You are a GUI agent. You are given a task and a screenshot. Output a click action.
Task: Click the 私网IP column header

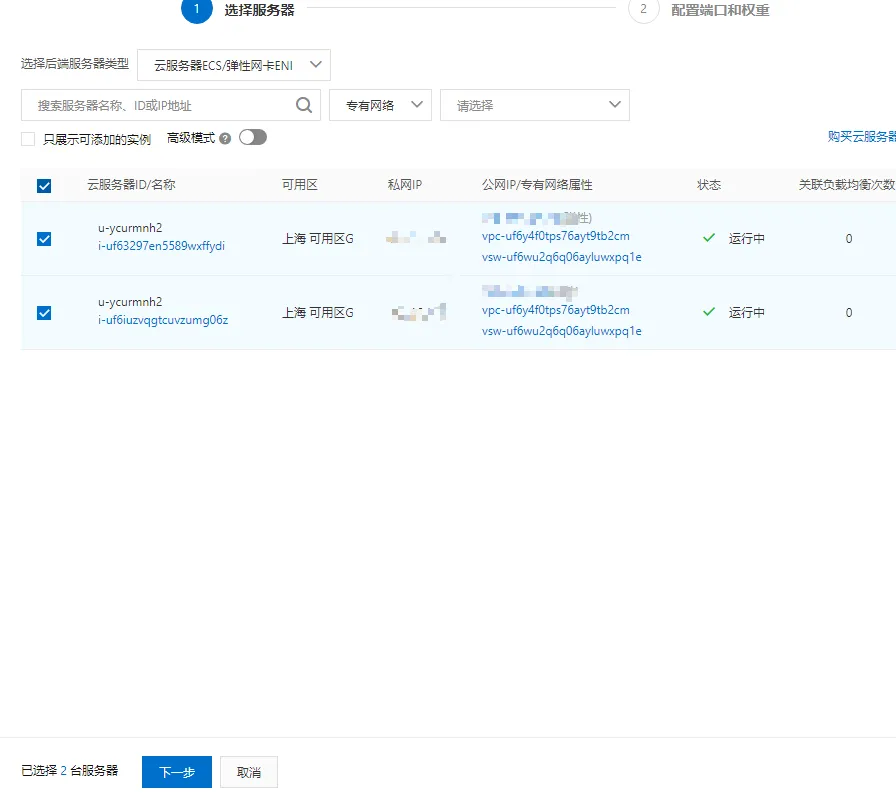405,185
